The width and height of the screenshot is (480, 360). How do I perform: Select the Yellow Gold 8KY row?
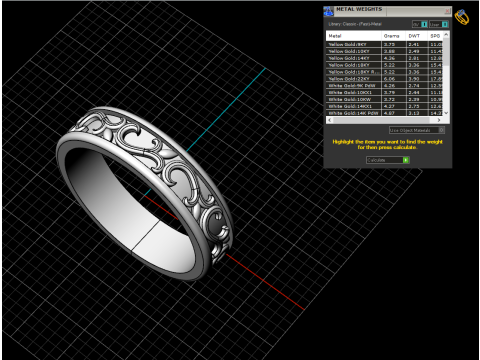point(384,44)
